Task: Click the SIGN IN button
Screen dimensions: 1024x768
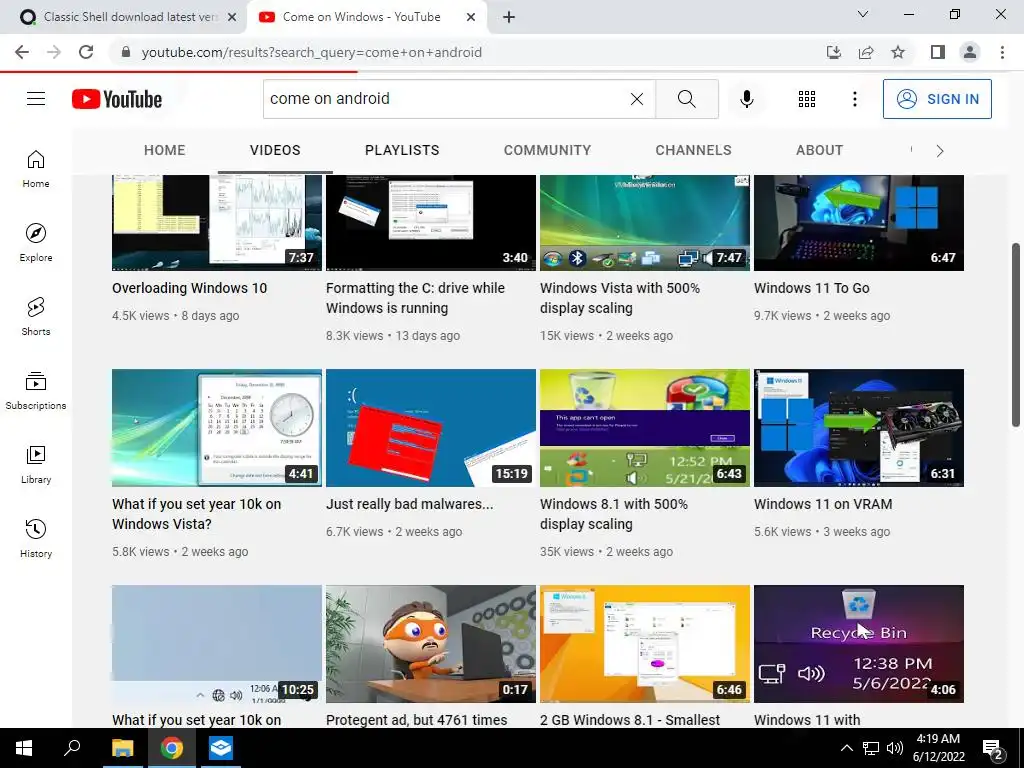Action: (937, 99)
